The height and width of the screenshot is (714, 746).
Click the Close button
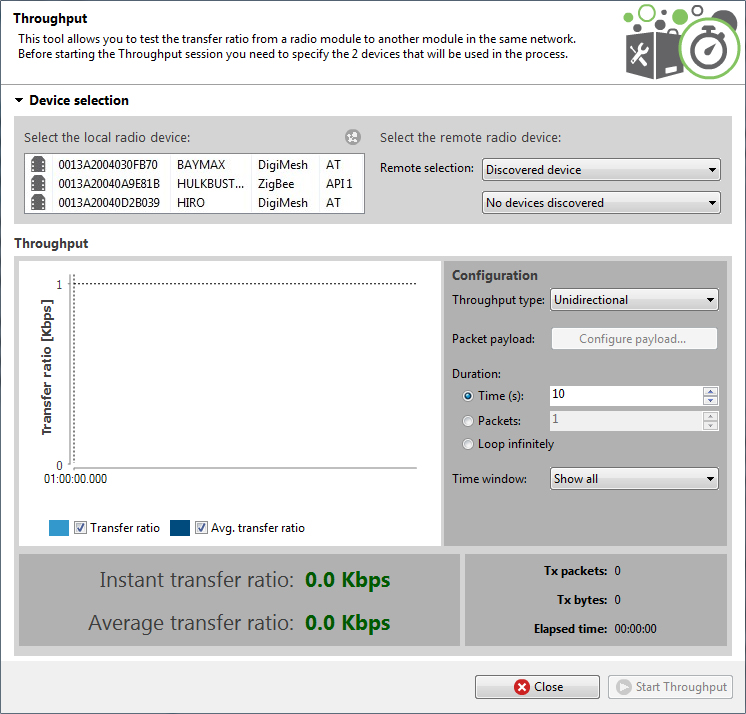coord(537,687)
